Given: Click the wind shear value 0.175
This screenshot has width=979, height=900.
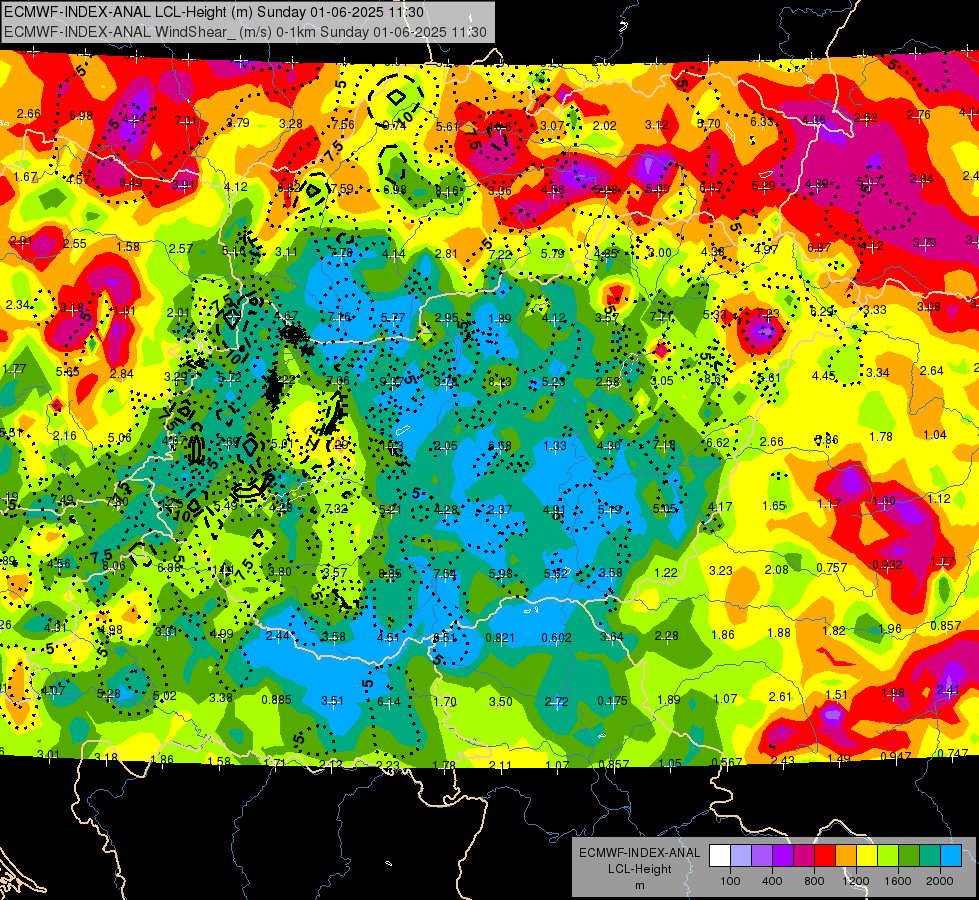Looking at the screenshot, I should pyautogui.click(x=612, y=701).
